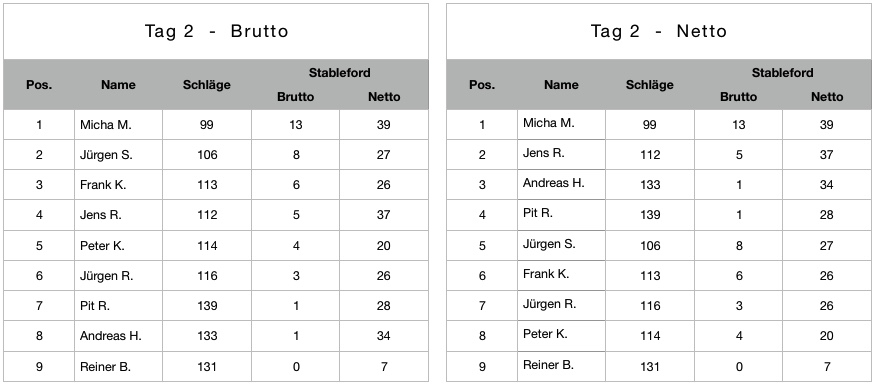Click Stableford header in the Netto table

[x=782, y=73]
